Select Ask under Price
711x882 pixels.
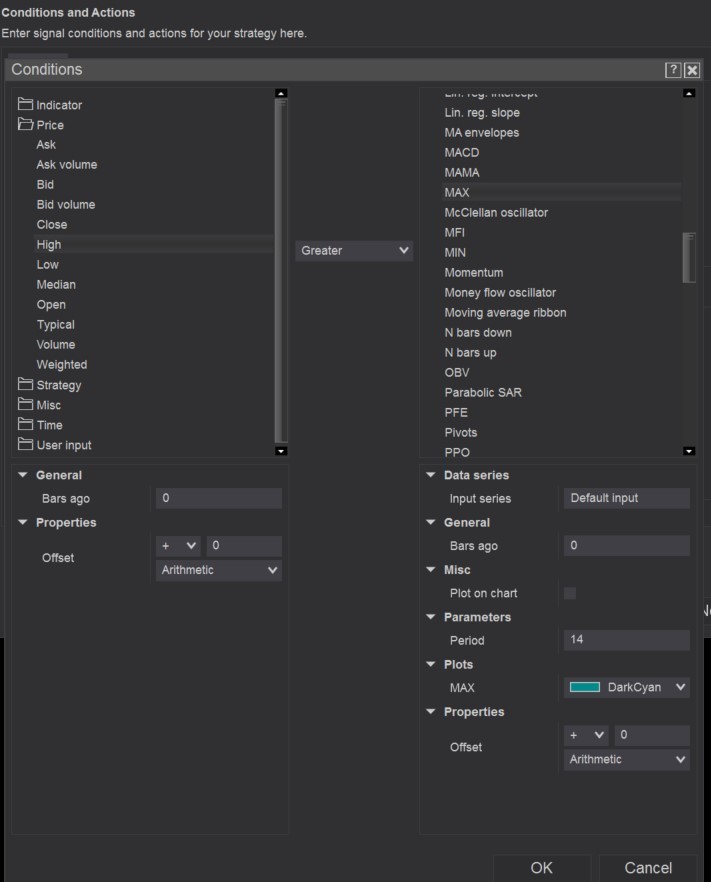(x=46, y=145)
